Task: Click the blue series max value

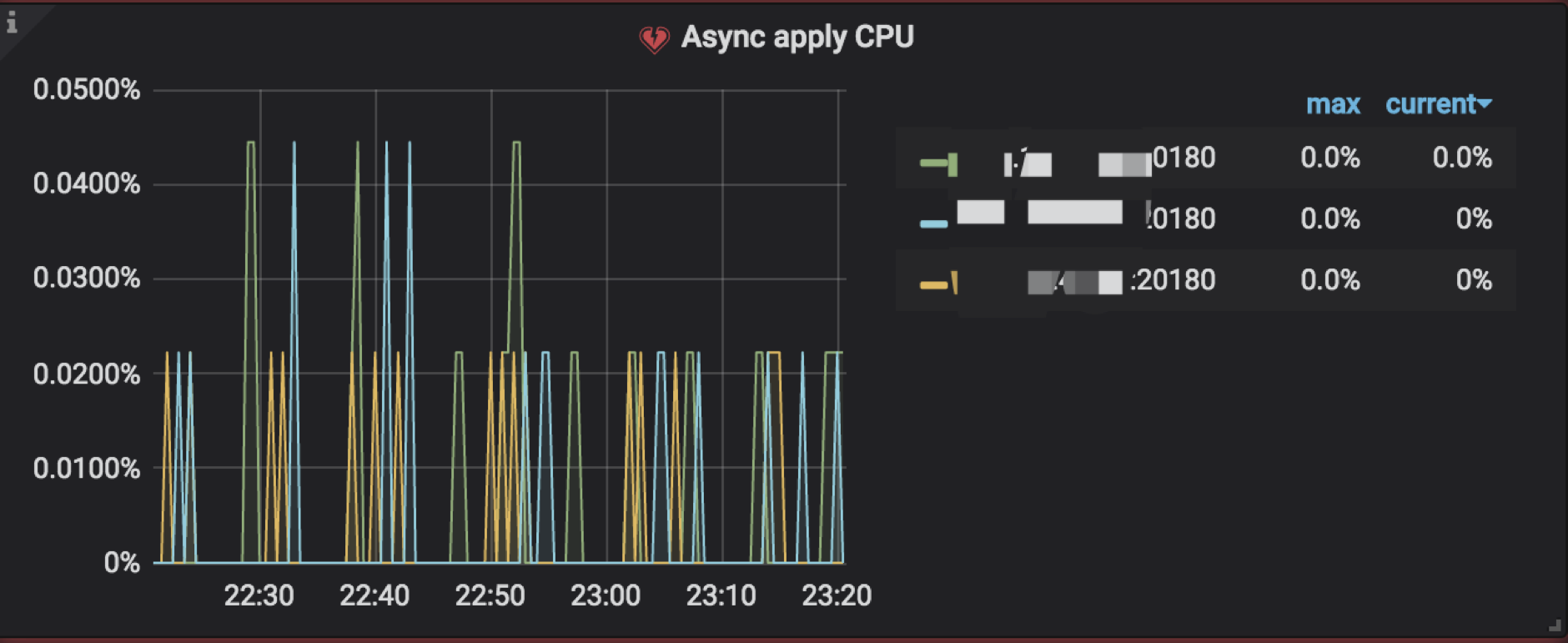Action: point(1329,219)
